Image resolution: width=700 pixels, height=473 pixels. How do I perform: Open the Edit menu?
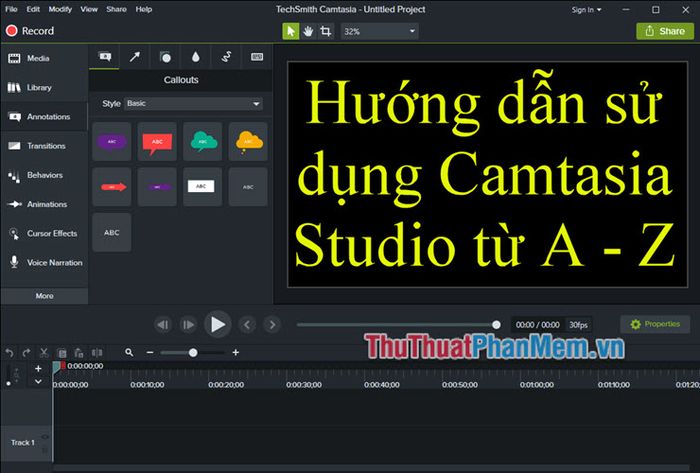click(x=33, y=9)
